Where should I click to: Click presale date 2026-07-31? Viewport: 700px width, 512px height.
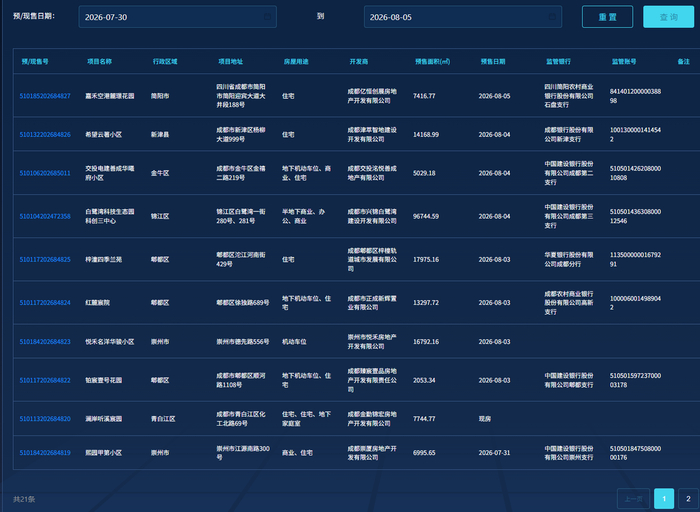(494, 453)
